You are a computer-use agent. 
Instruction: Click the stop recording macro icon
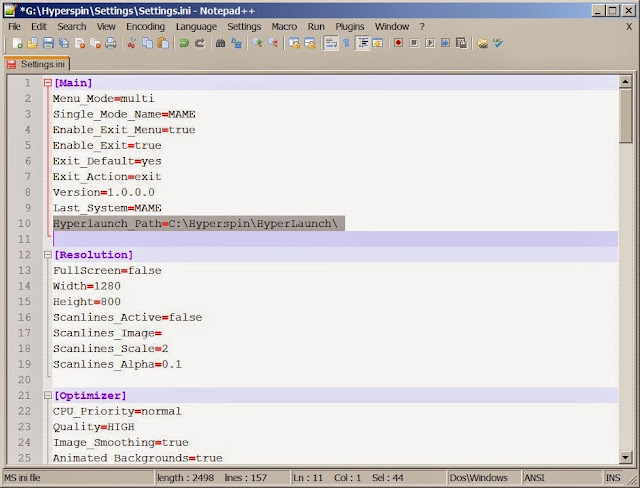[x=414, y=43]
